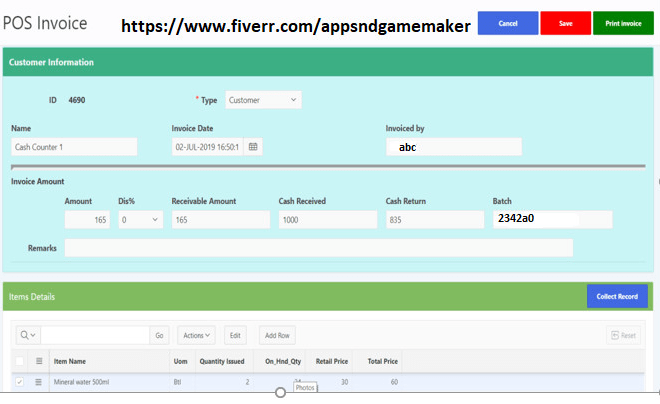660x404 pixels.
Task: Open the search column selector magnifier
Action: 28,335
